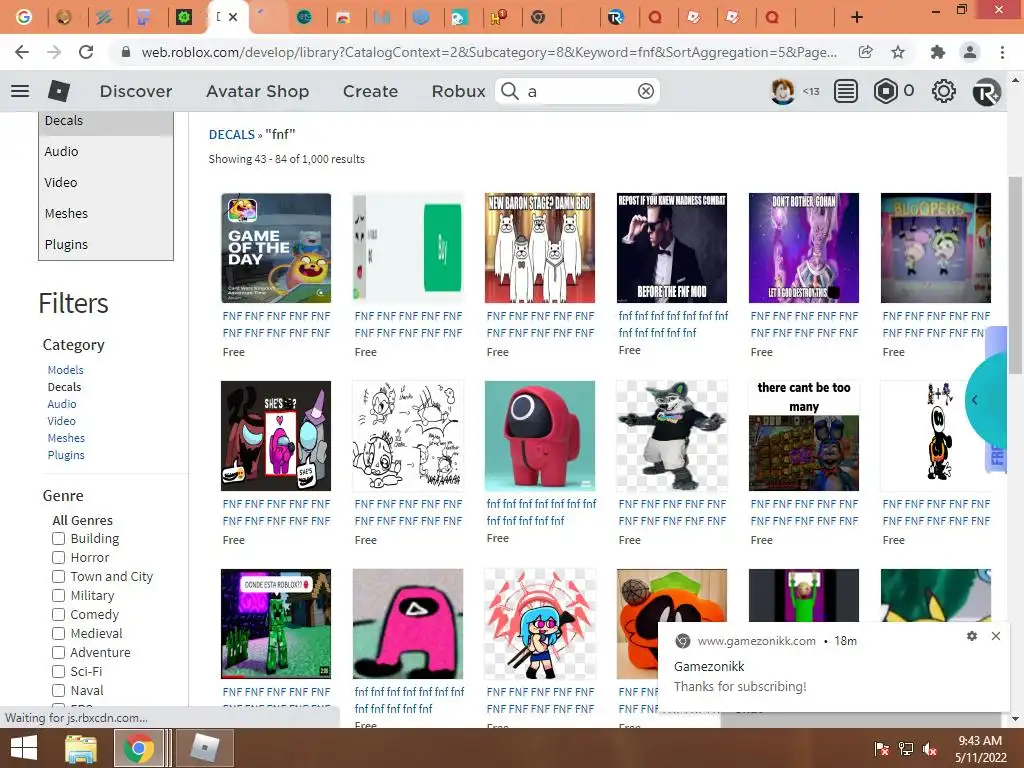Click the browser address bar URL
This screenshot has height=768, width=1024.
488,52
